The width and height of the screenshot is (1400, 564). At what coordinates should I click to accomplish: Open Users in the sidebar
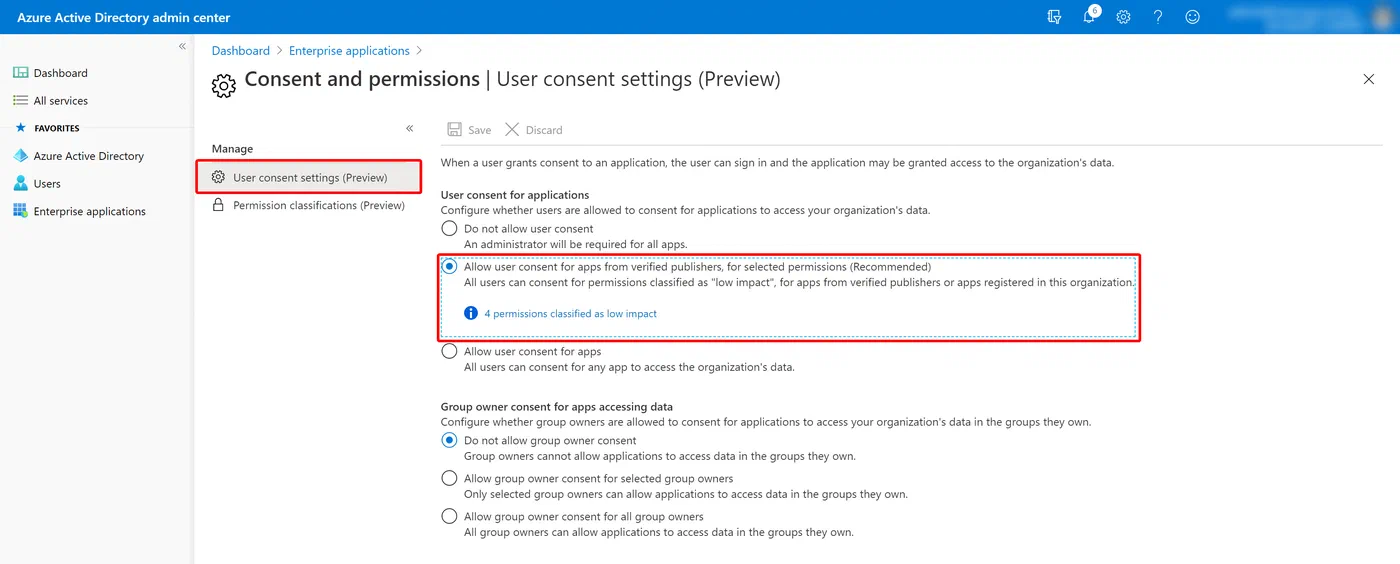(47, 184)
